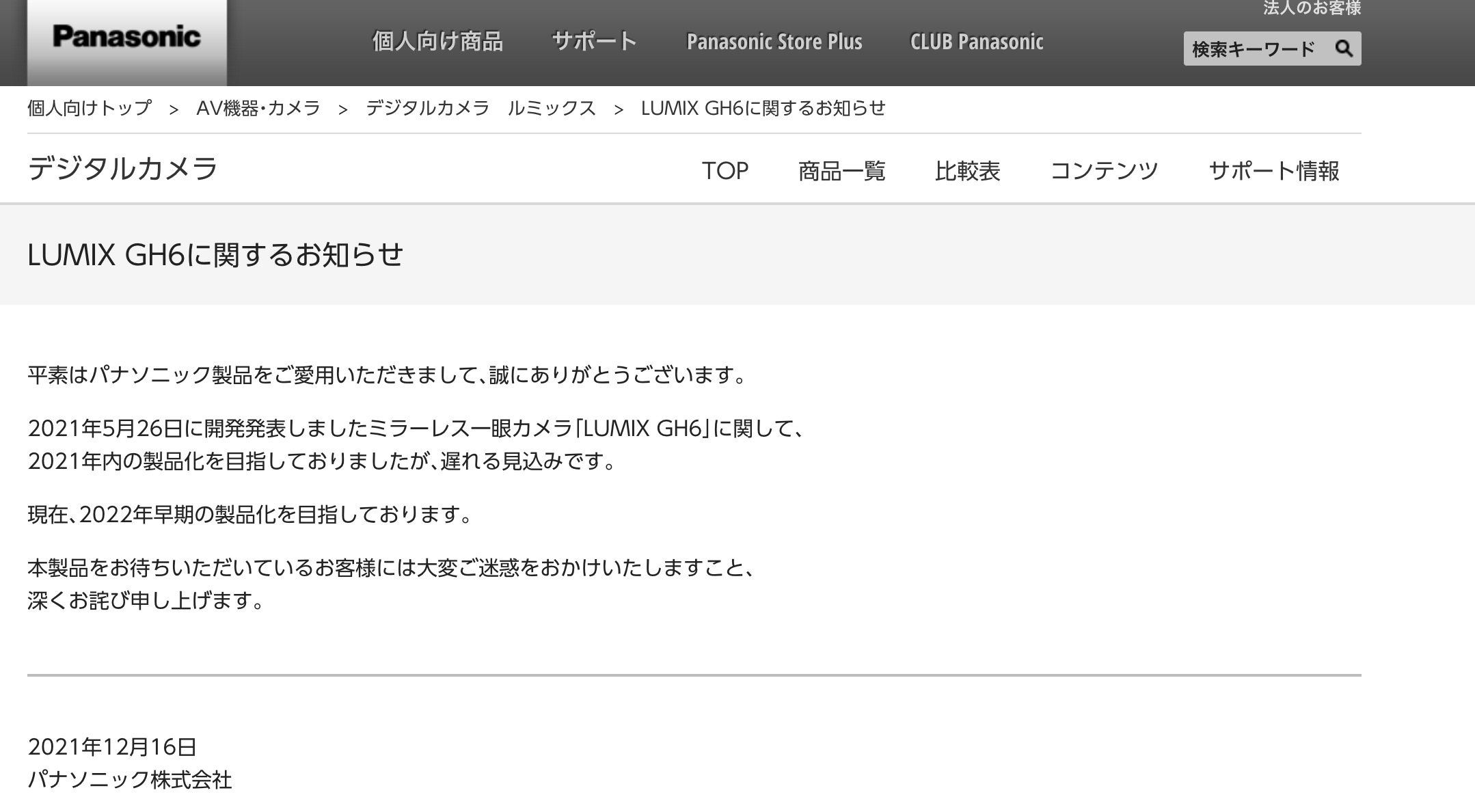This screenshot has width=1475, height=812.
Task: Open AV機器・カメラ breadcrumb link
Action: click(x=258, y=108)
